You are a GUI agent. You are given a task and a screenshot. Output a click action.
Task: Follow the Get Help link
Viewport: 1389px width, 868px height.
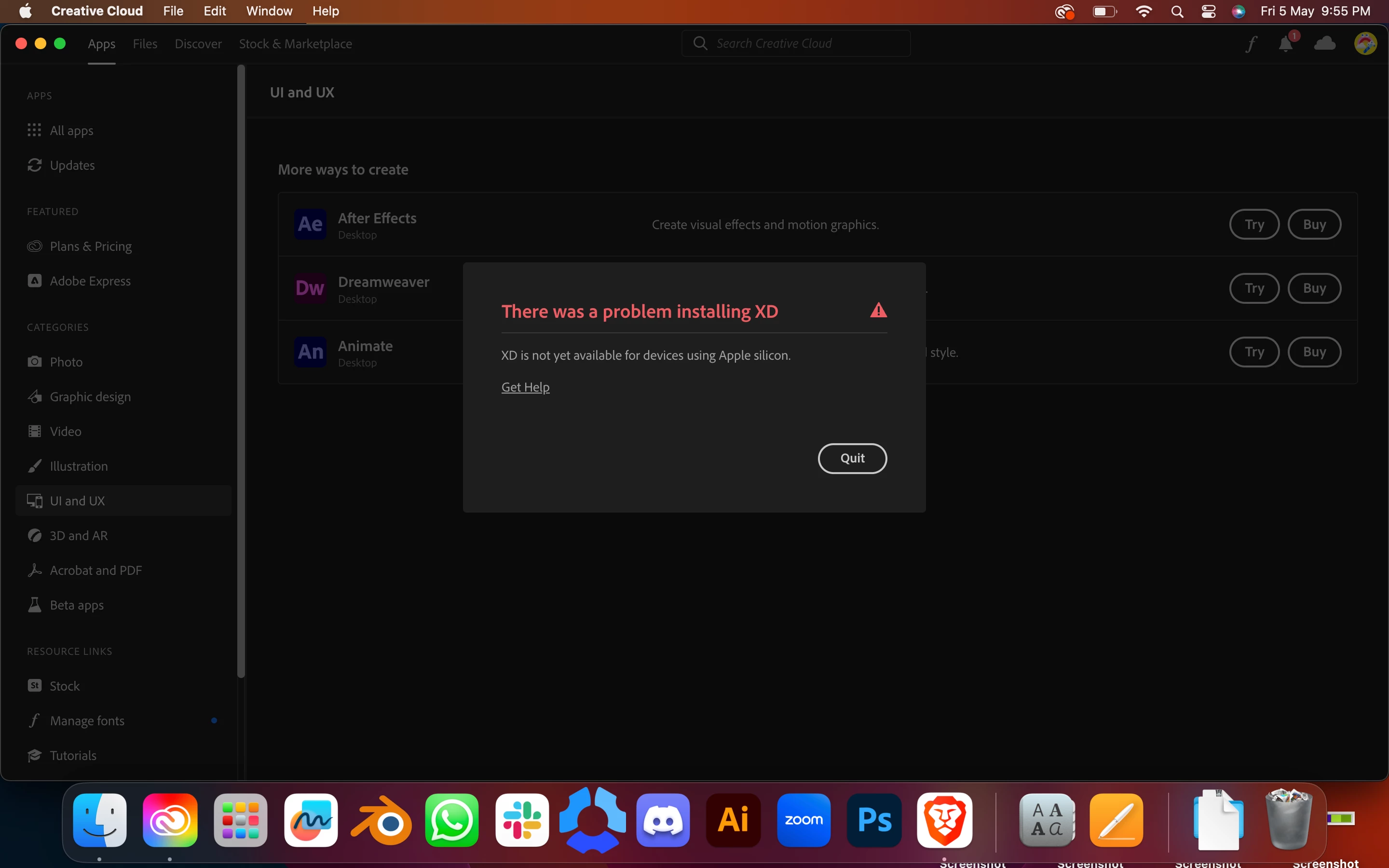point(525,387)
